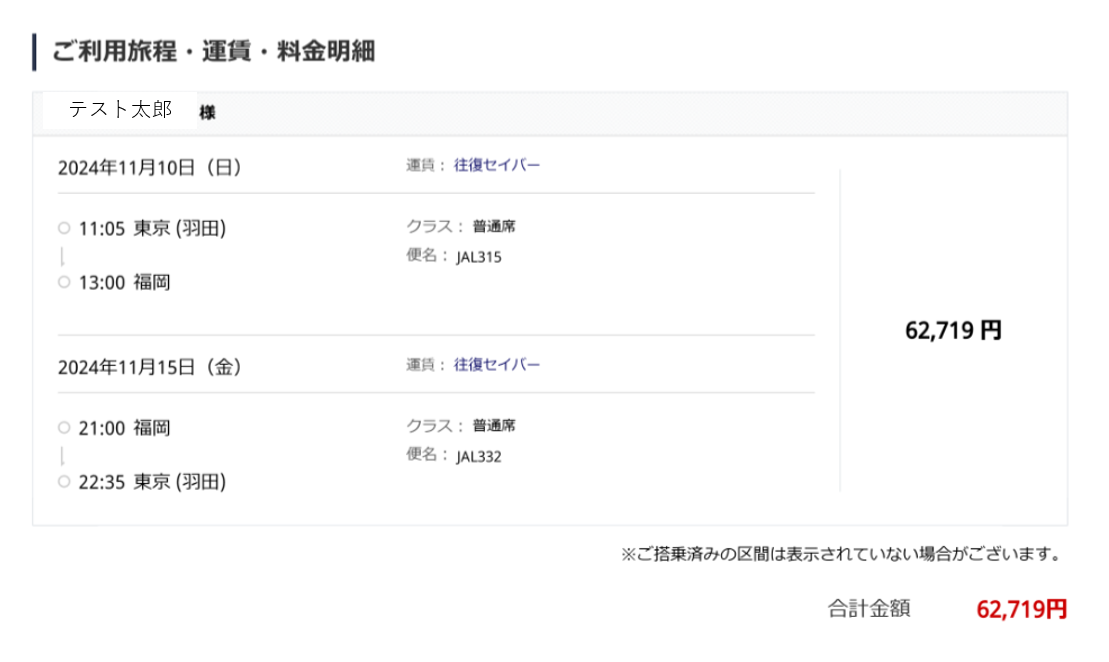
Task: Click the circle marker beside 22:35 Tokyo arrival
Action: click(64, 482)
